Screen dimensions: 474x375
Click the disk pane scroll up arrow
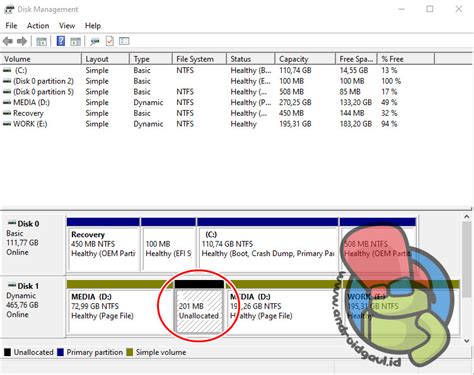pos(467,217)
